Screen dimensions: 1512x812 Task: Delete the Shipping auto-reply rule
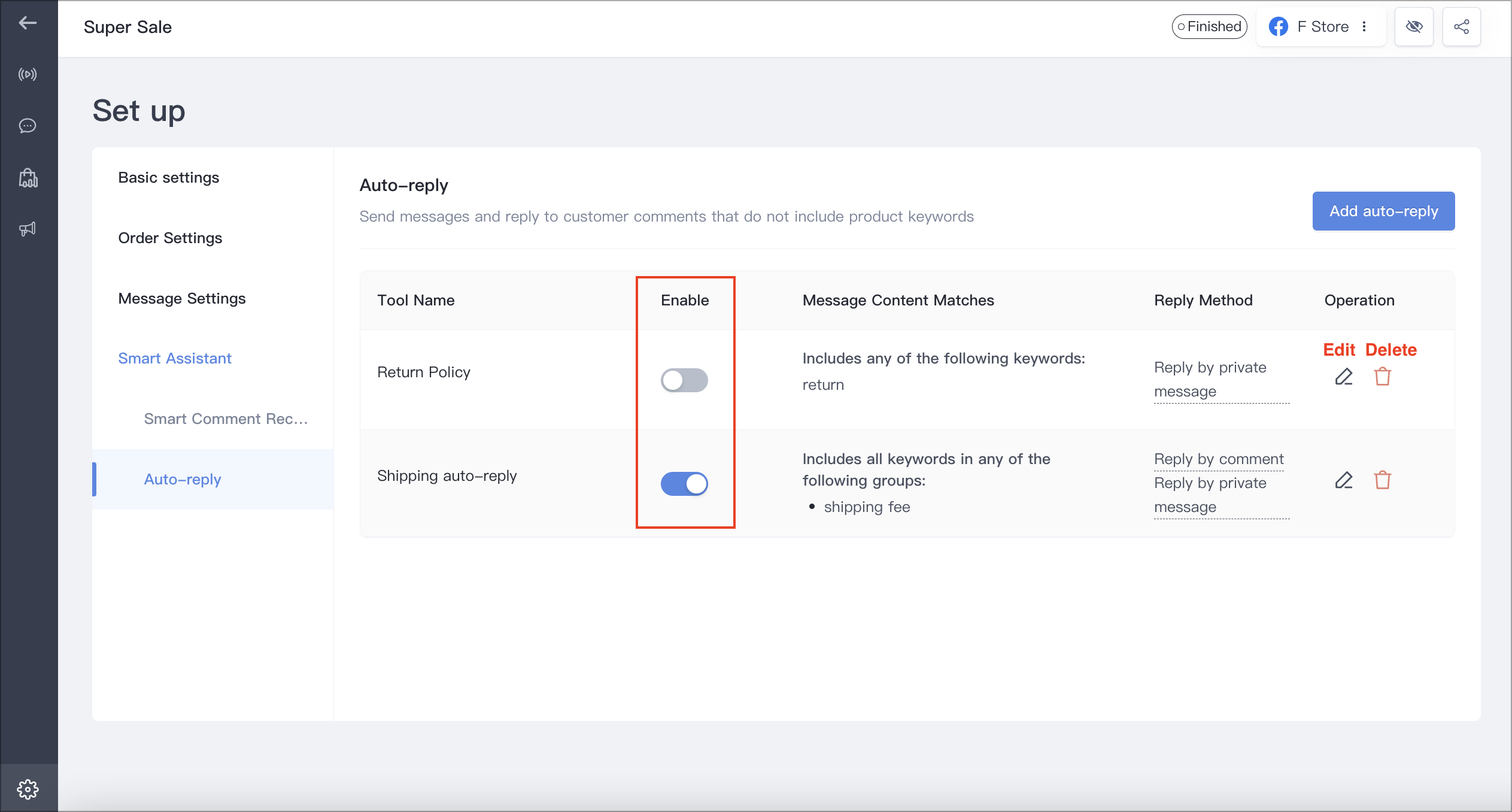pos(1382,480)
